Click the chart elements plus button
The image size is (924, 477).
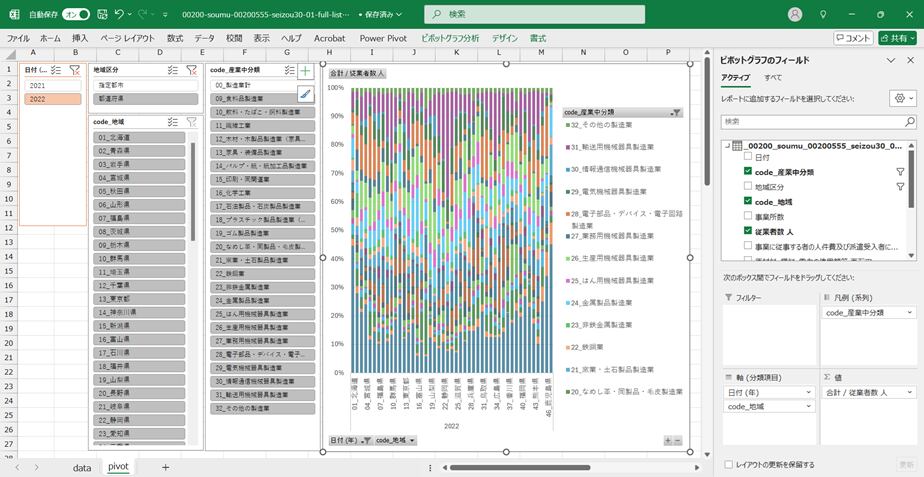pyautogui.click(x=305, y=72)
